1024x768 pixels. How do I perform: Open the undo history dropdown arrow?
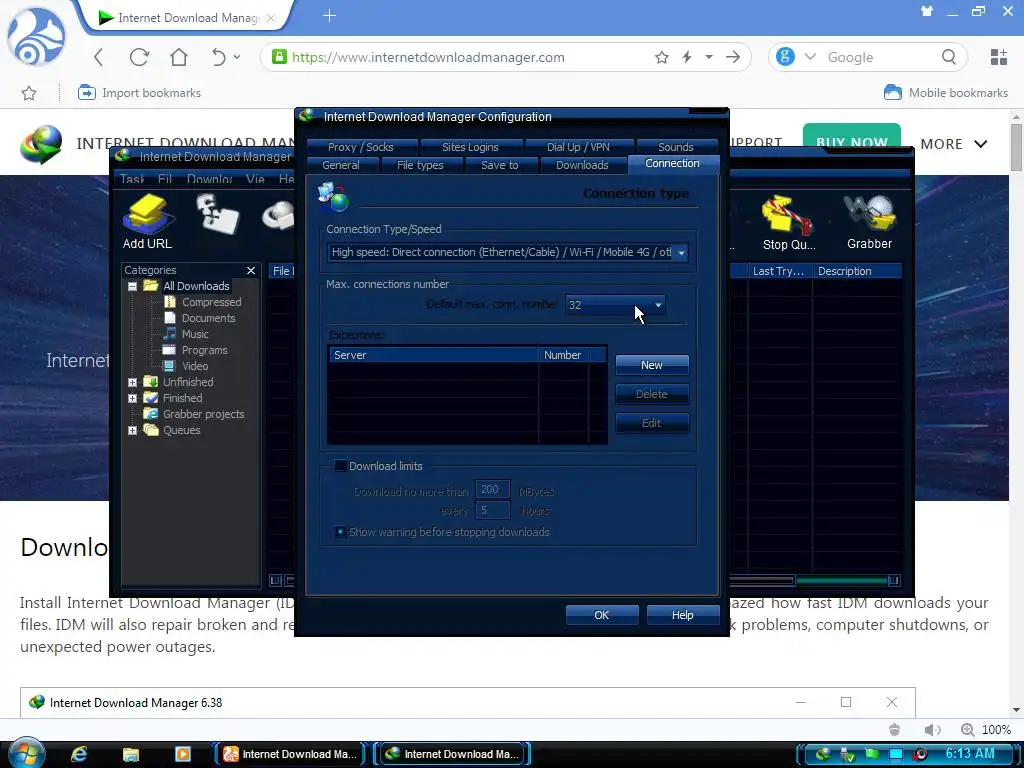coord(237,57)
